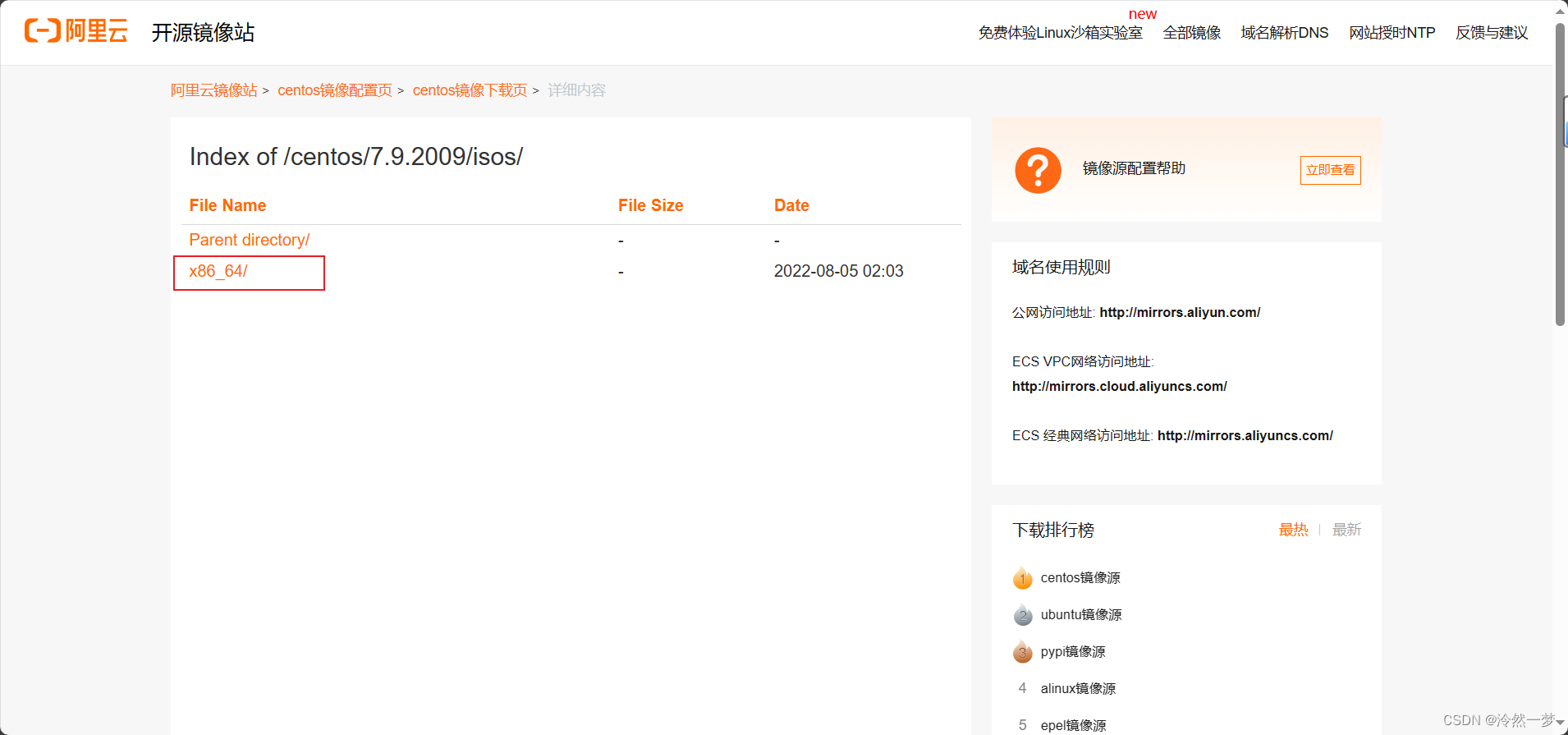Viewport: 1568px width, 735px height.
Task: Switch to the 最新 ranking tab
Action: [1346, 530]
